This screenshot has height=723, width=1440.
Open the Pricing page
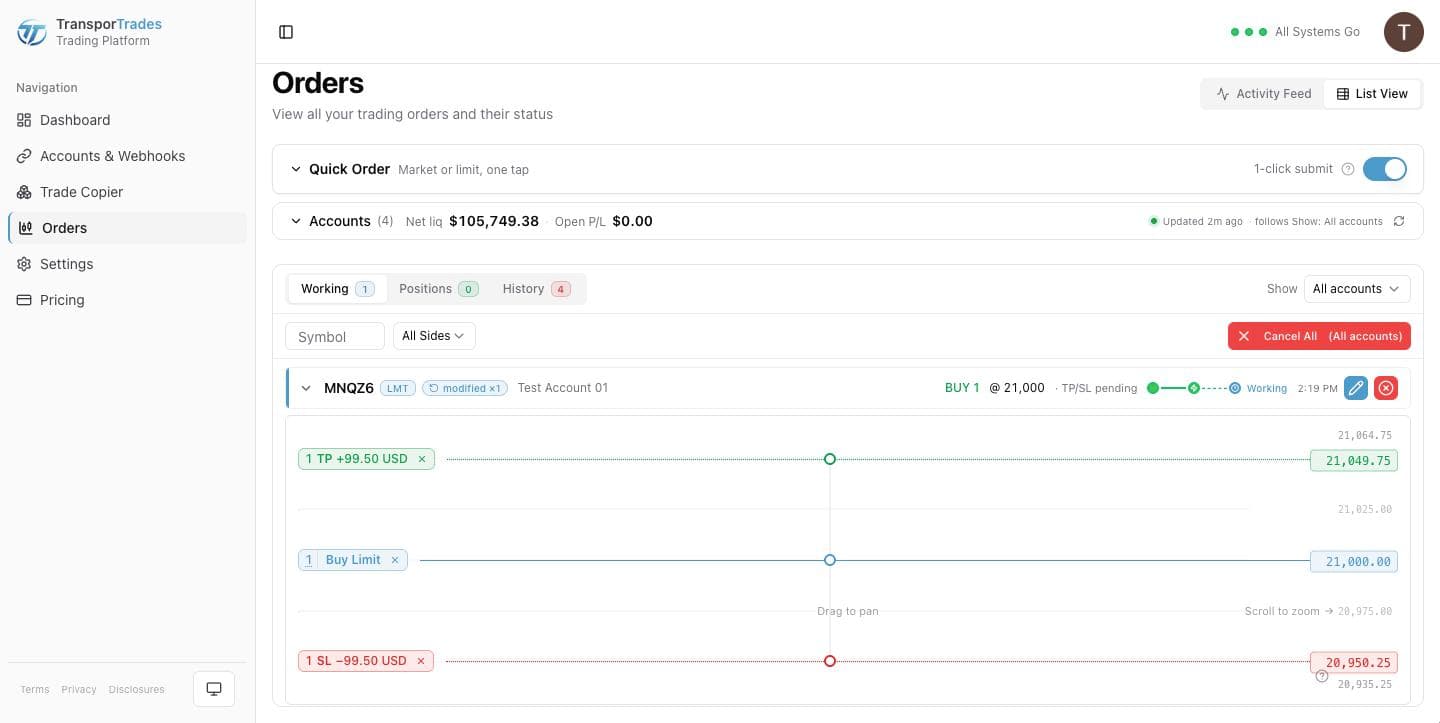coord(127,300)
